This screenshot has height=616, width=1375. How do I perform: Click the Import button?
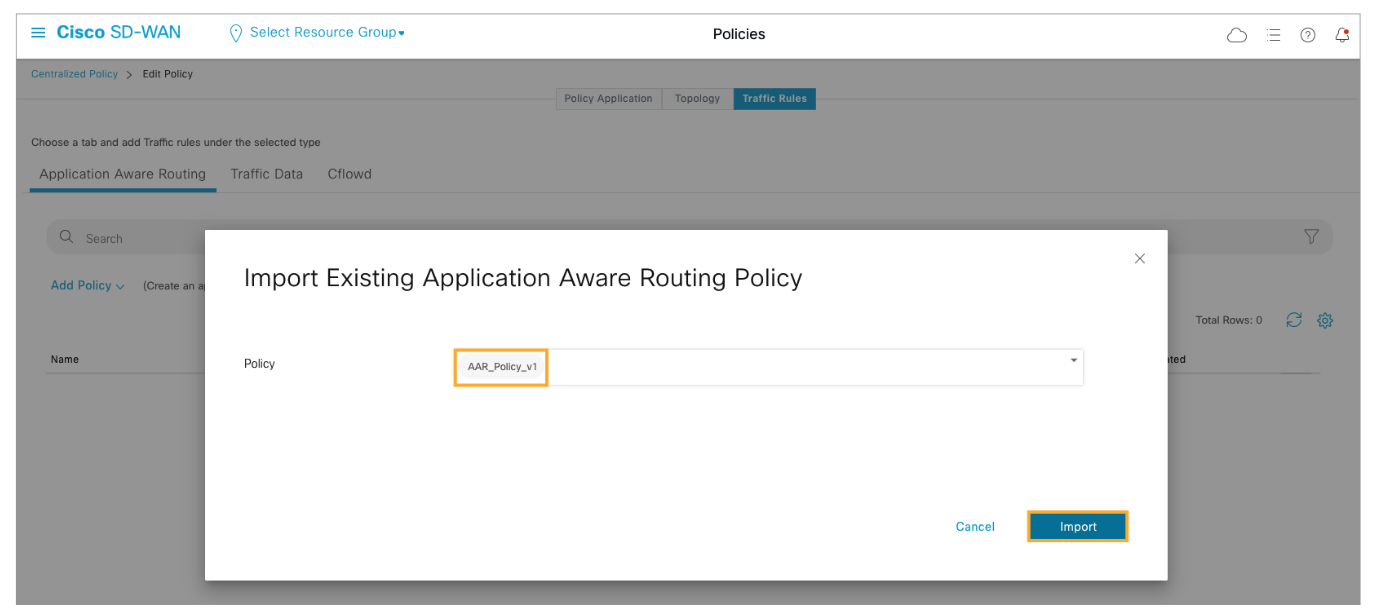point(1078,527)
